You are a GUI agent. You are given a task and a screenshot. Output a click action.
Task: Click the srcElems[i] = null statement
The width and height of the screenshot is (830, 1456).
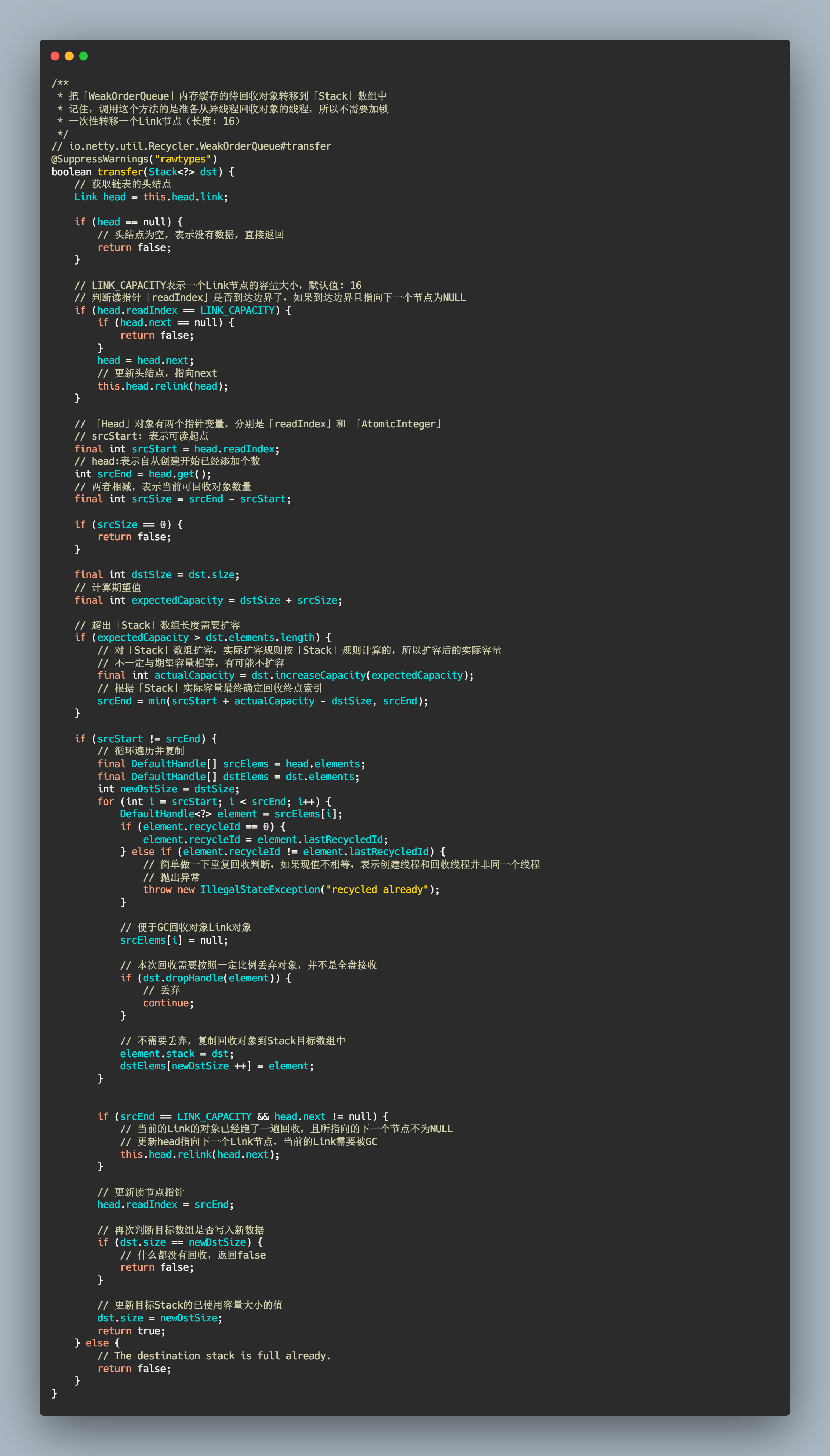pos(173,940)
